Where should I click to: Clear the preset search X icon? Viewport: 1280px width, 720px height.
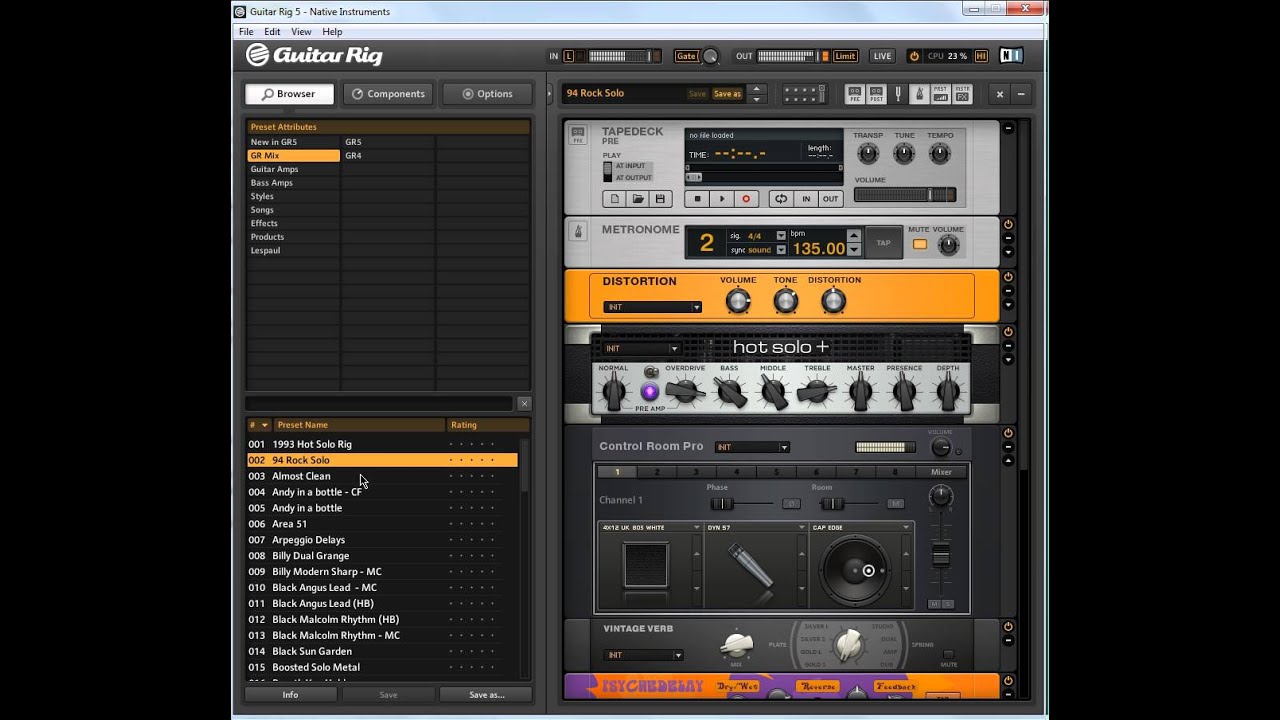coord(524,404)
